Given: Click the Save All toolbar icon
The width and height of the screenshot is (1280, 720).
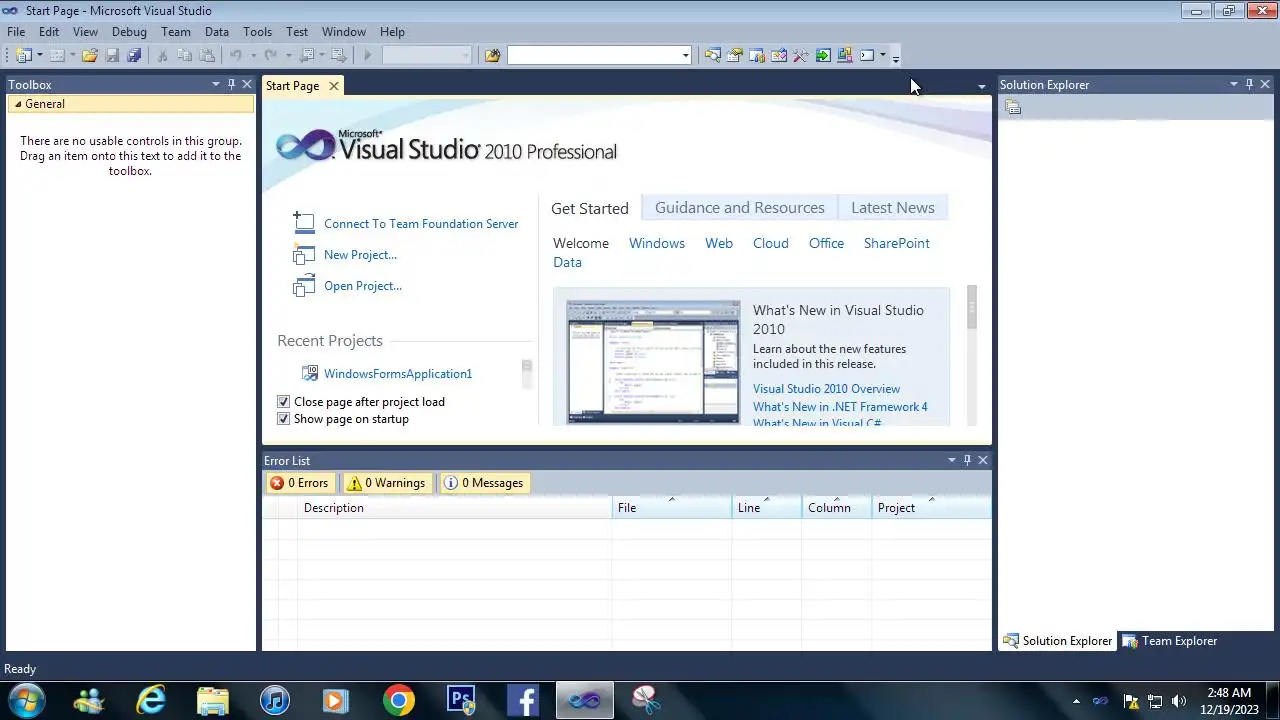Looking at the screenshot, I should tap(134, 56).
